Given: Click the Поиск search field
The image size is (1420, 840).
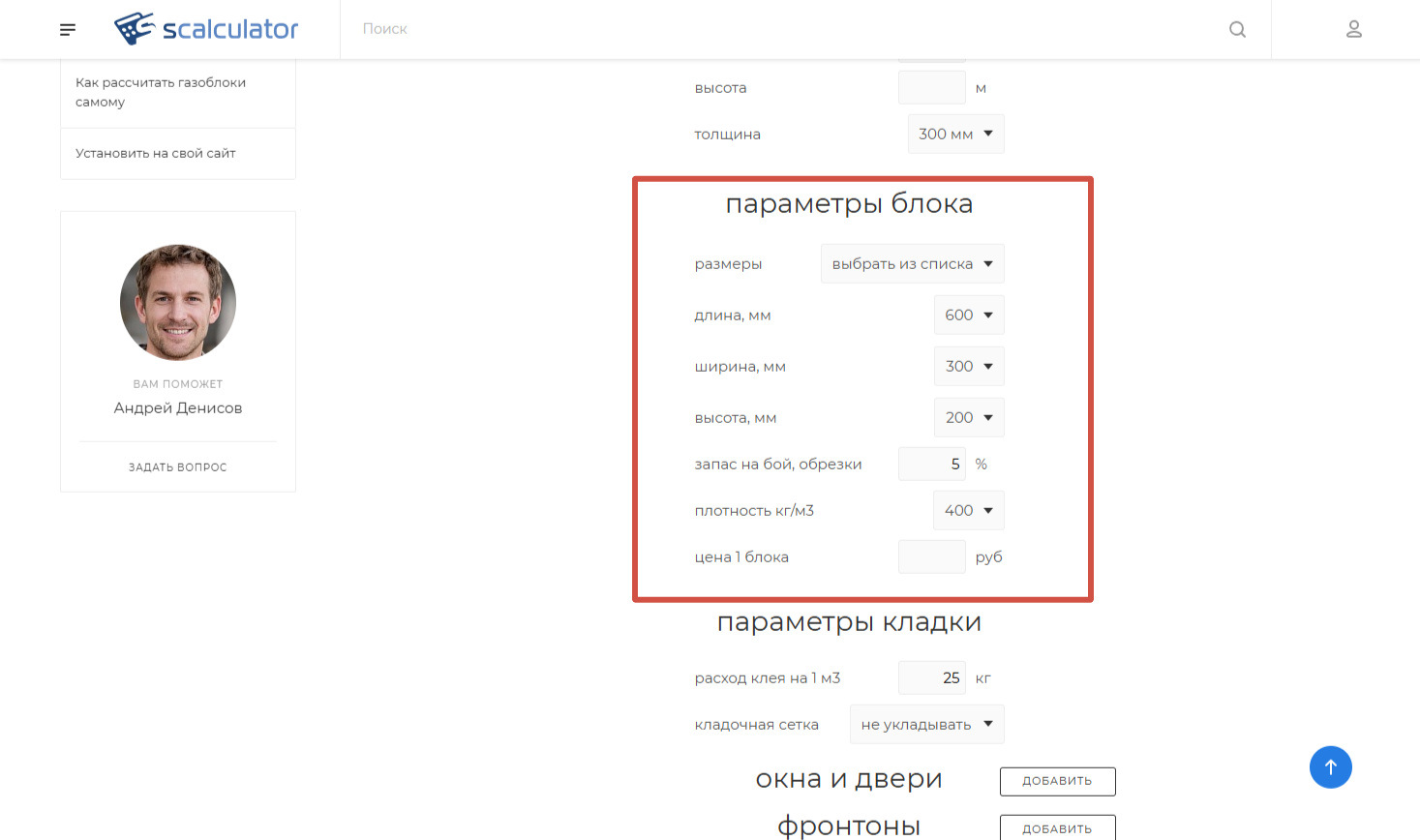Looking at the screenshot, I should (774, 29).
